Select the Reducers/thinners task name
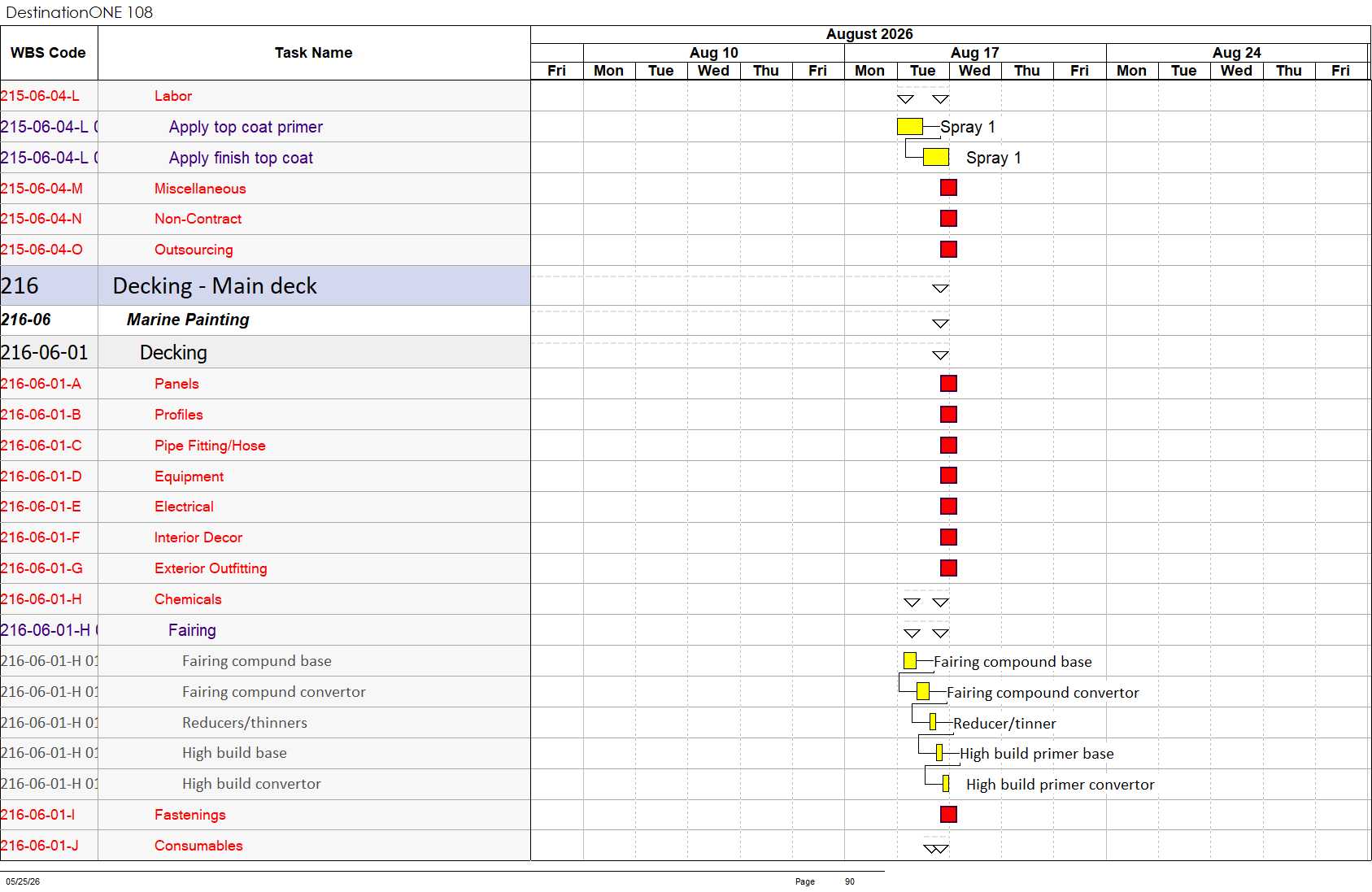 [245, 723]
